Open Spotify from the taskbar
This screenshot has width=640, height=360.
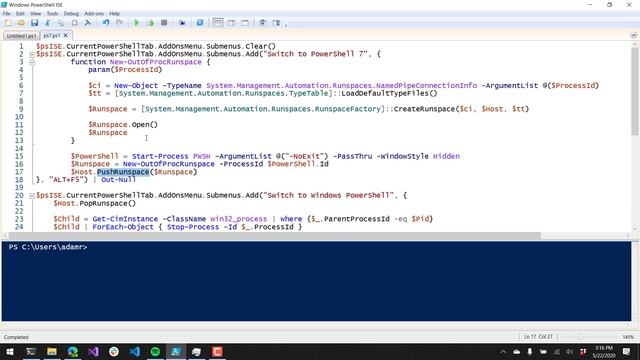point(155,351)
